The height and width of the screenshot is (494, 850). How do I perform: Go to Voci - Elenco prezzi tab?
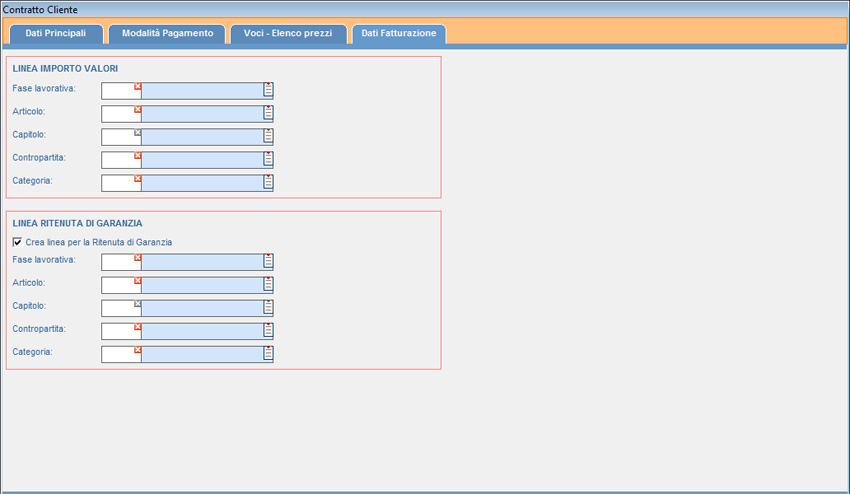pyautogui.click(x=288, y=34)
